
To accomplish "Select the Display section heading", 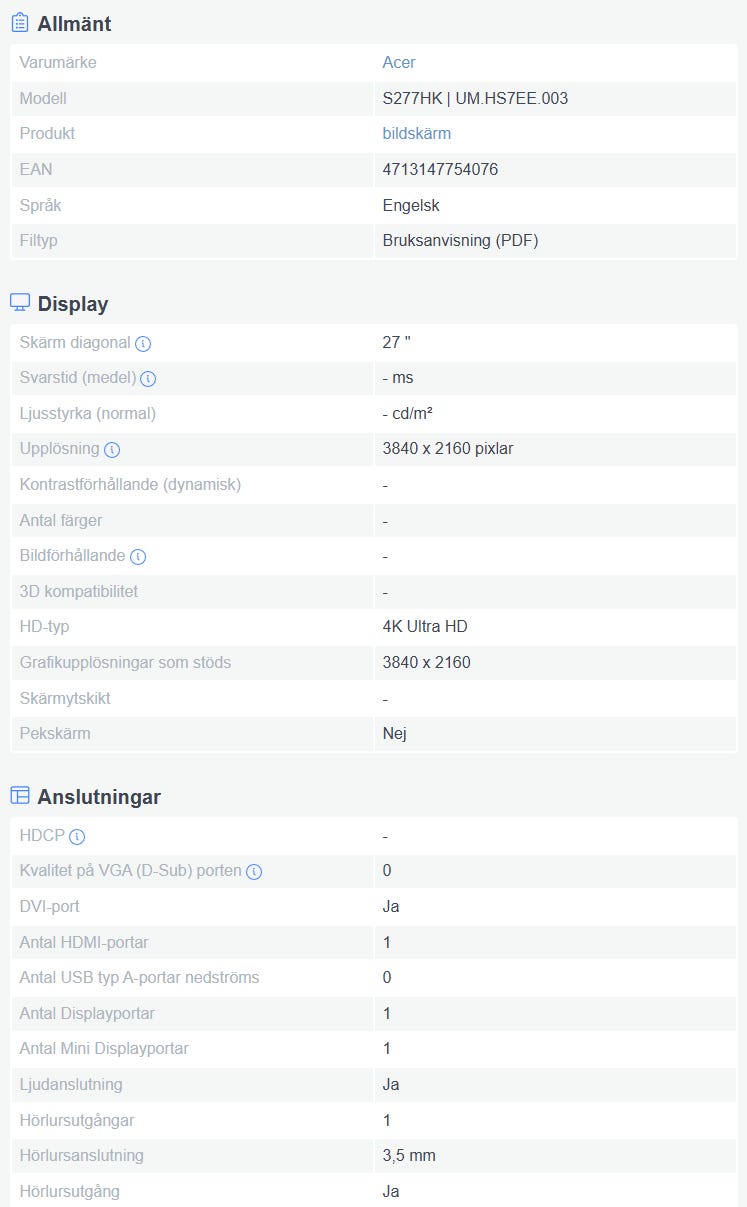I will click(73, 304).
